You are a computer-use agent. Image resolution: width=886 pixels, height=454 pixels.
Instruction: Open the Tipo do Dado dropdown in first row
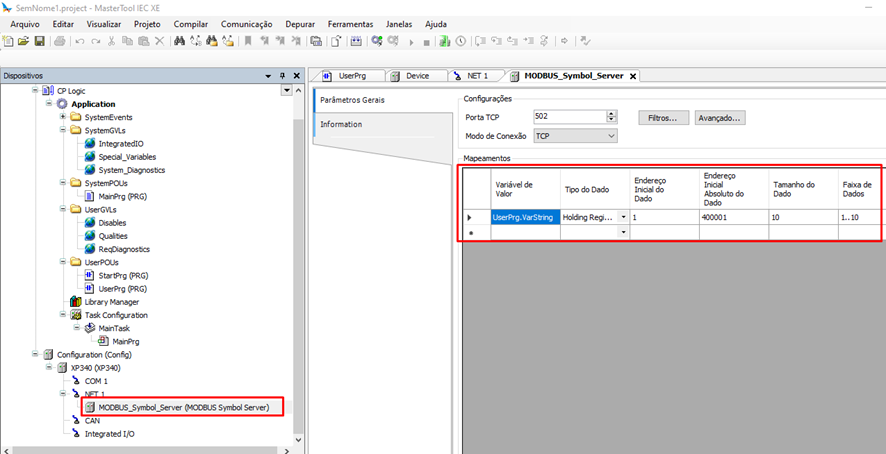click(x=624, y=217)
